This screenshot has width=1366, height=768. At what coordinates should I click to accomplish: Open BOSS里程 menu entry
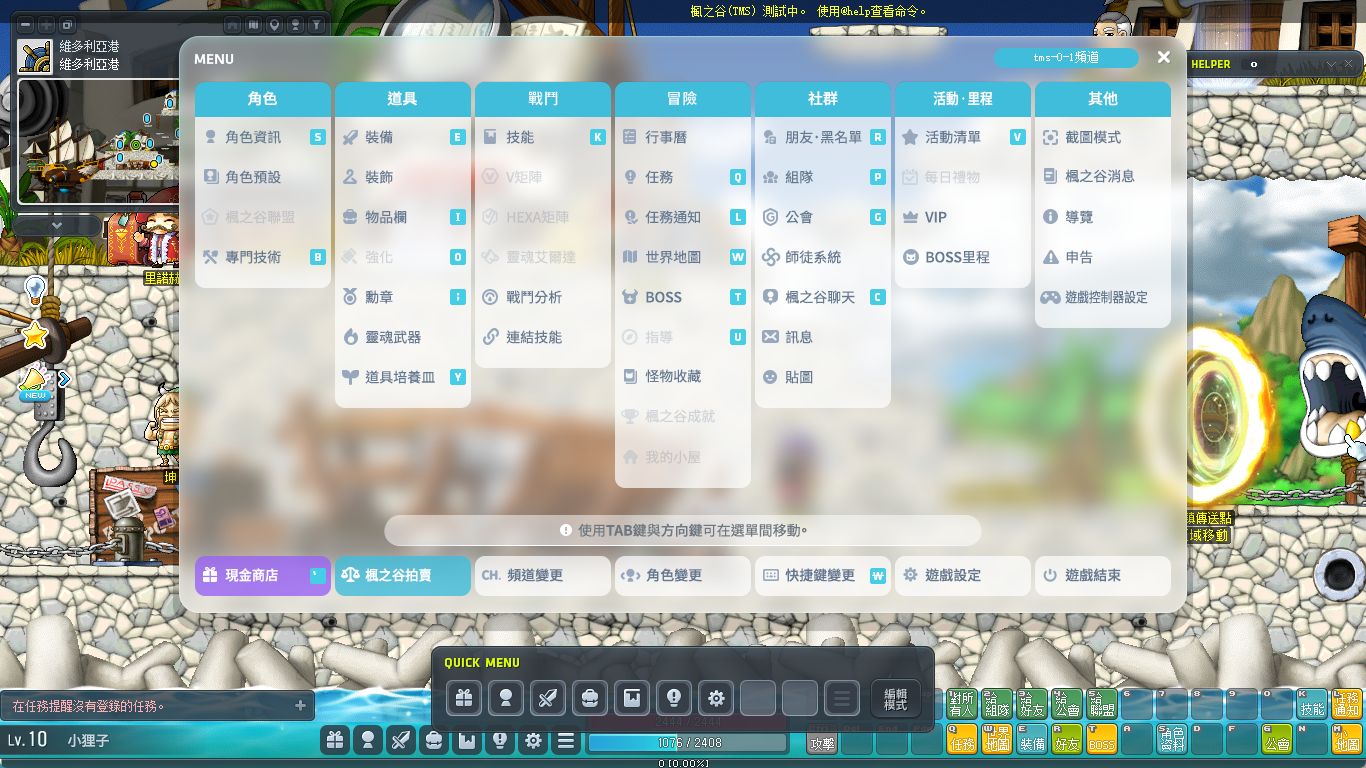pyautogui.click(x=963, y=257)
